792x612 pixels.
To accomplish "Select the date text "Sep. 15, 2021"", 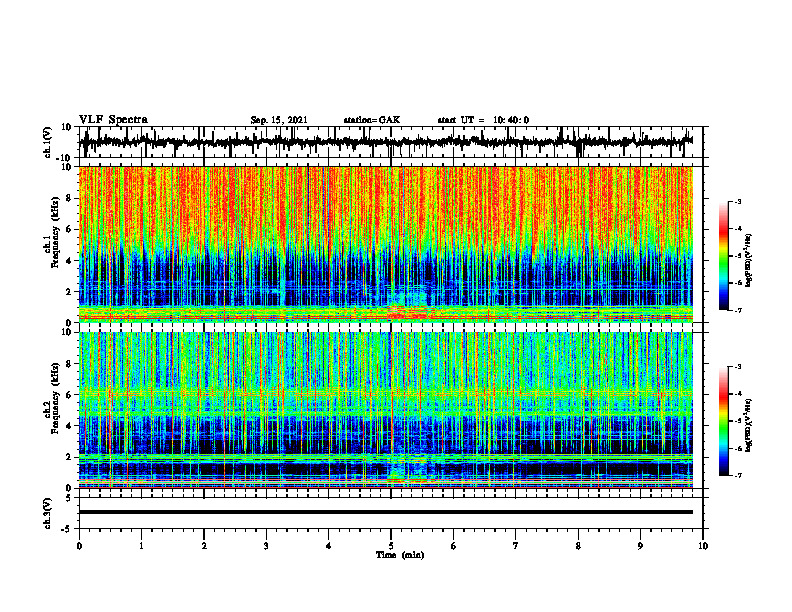I will point(279,120).
